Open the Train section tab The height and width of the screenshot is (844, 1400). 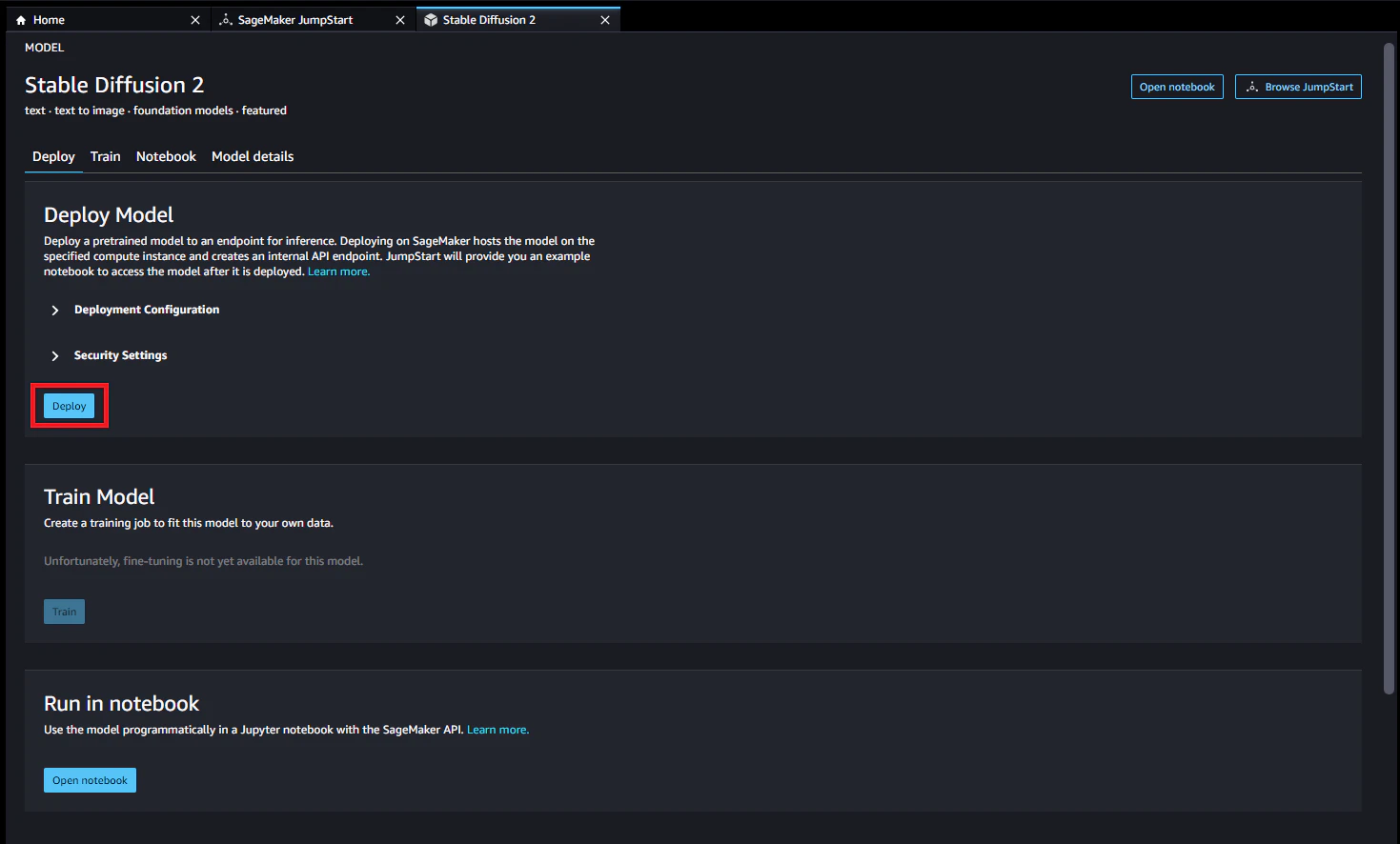[106, 156]
